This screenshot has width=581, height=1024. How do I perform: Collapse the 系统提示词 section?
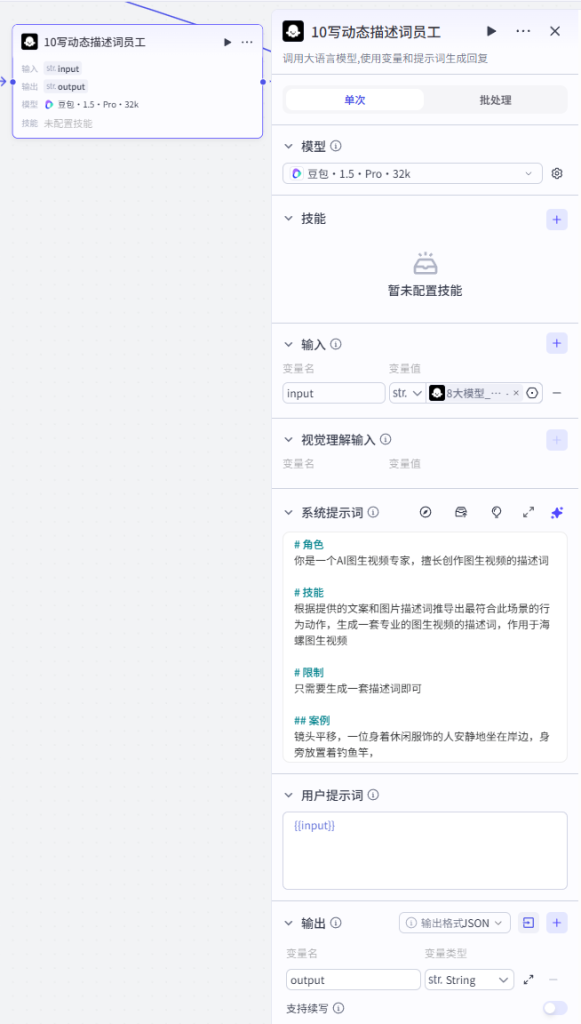click(x=289, y=513)
